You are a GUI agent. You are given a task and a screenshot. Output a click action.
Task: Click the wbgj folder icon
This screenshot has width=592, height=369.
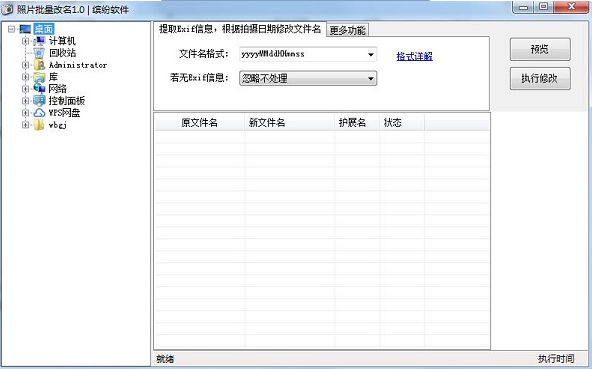pyautogui.click(x=39, y=125)
